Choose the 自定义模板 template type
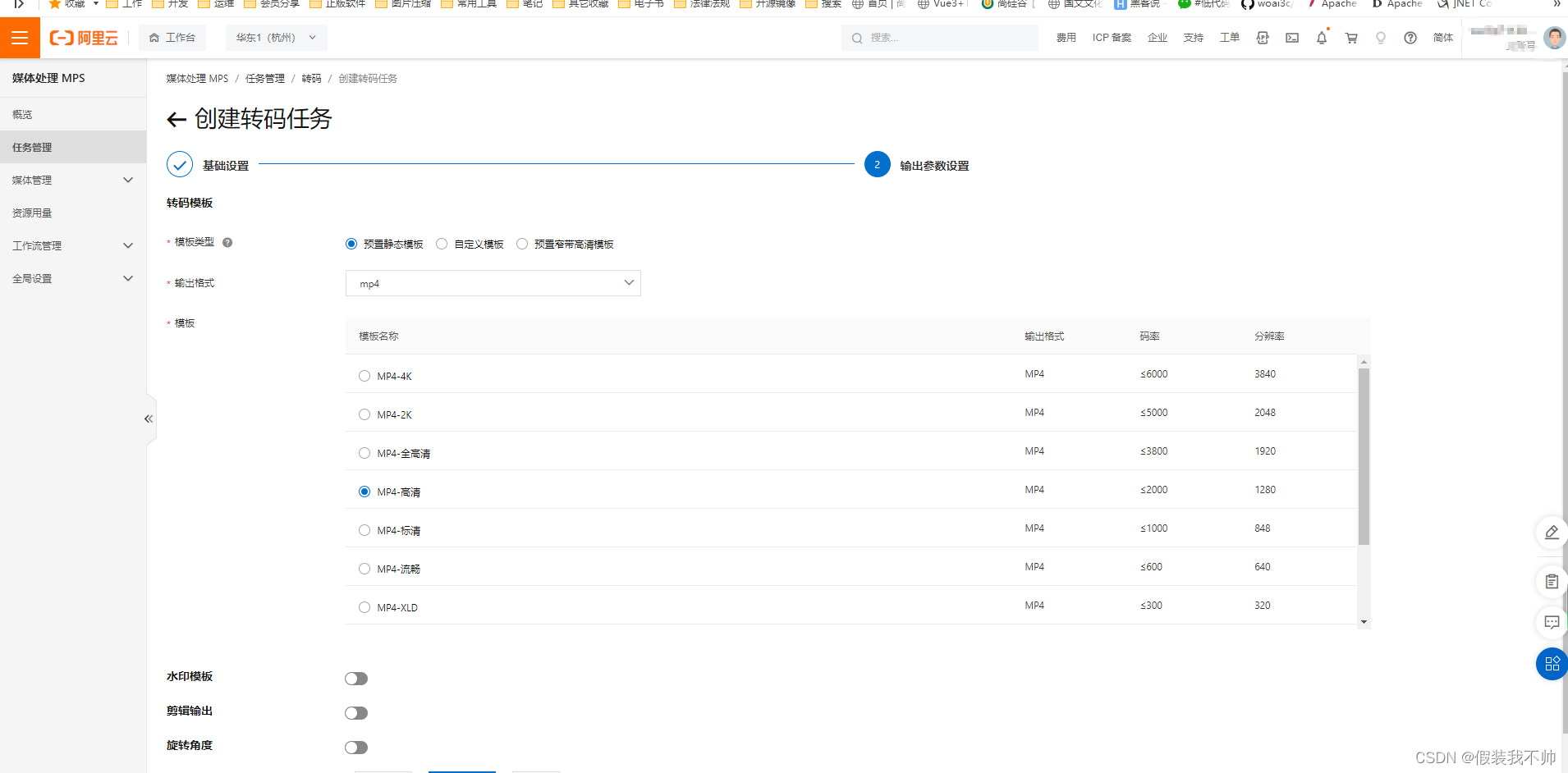The height and width of the screenshot is (773, 1568). 442,243
